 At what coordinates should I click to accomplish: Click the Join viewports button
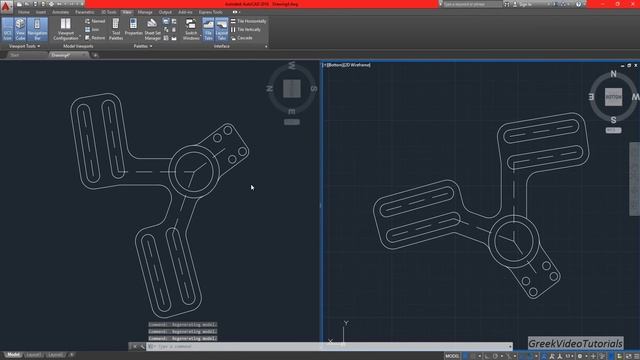92,29
